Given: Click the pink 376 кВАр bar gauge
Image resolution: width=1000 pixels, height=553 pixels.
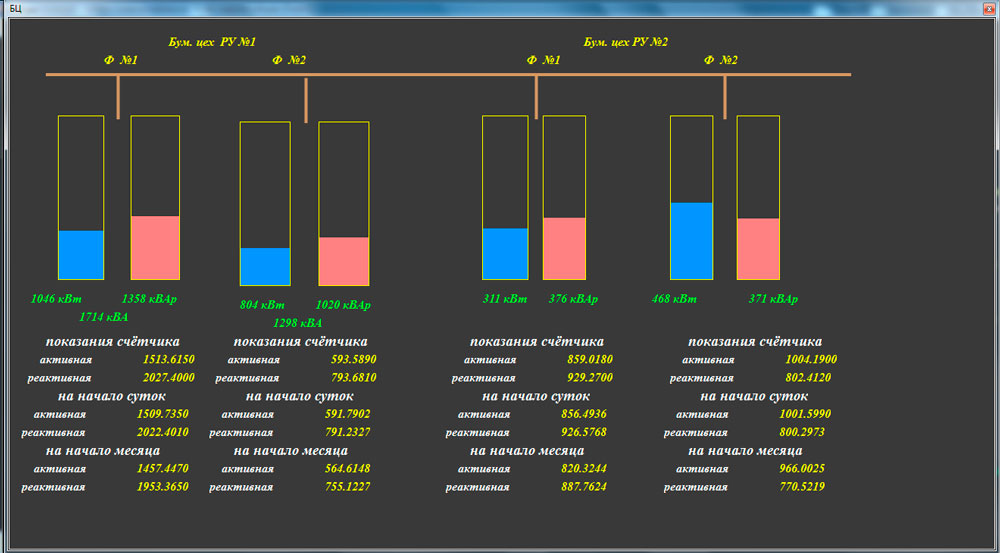Looking at the screenshot, I should tap(564, 248).
